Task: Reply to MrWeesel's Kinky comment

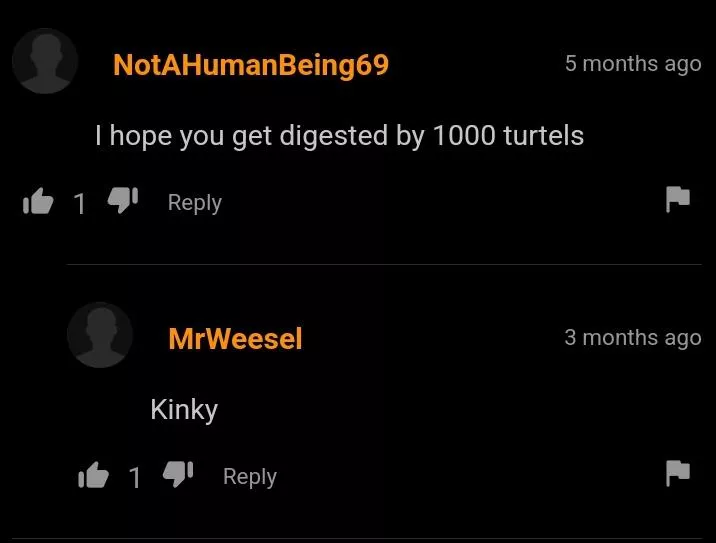Action: click(x=250, y=477)
